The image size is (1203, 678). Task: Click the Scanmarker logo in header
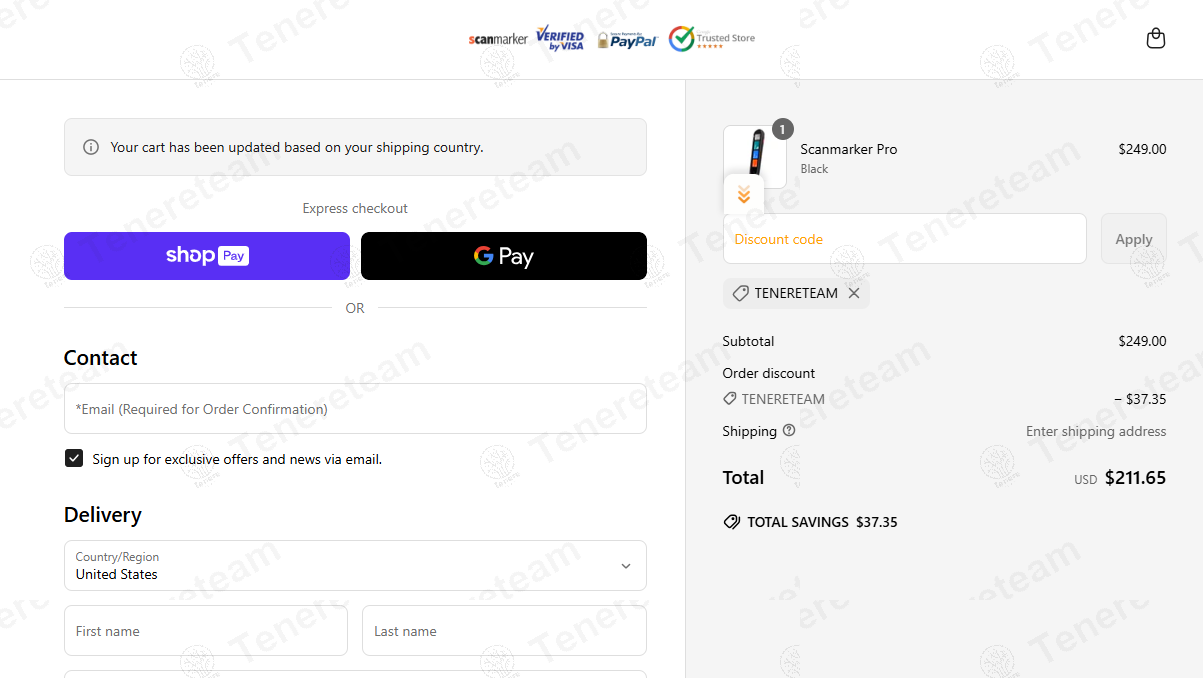click(498, 39)
